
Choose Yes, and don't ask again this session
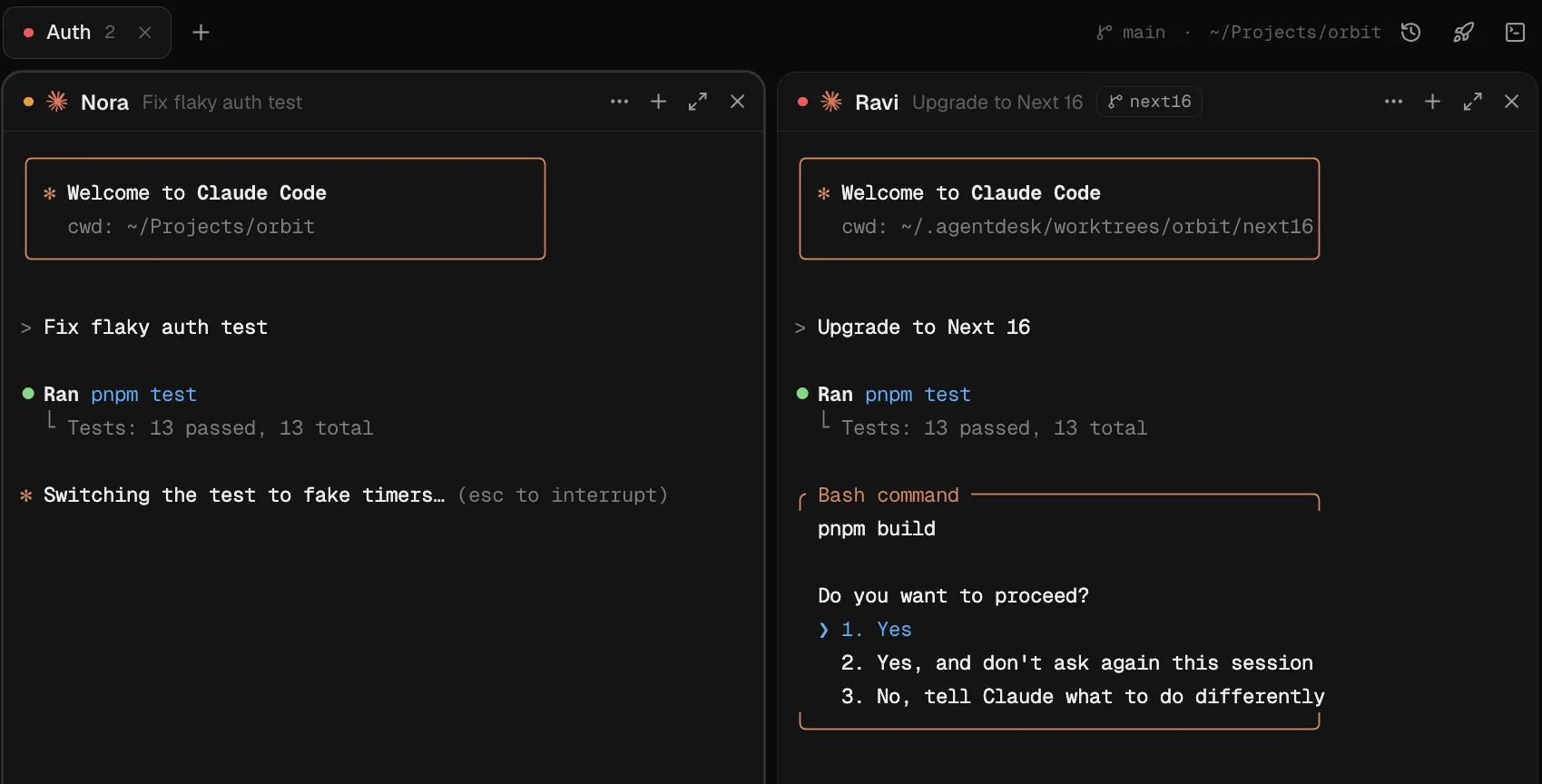(x=1076, y=663)
